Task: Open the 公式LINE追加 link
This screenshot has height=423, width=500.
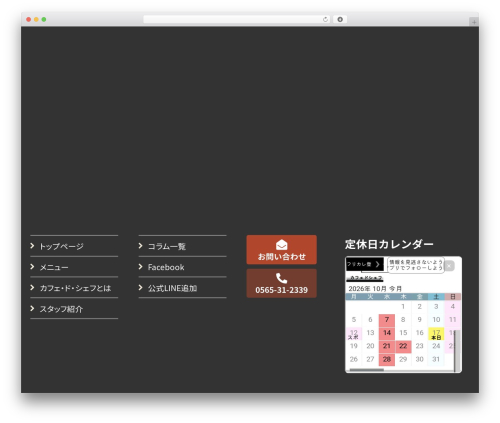Action: pyautogui.click(x=172, y=288)
